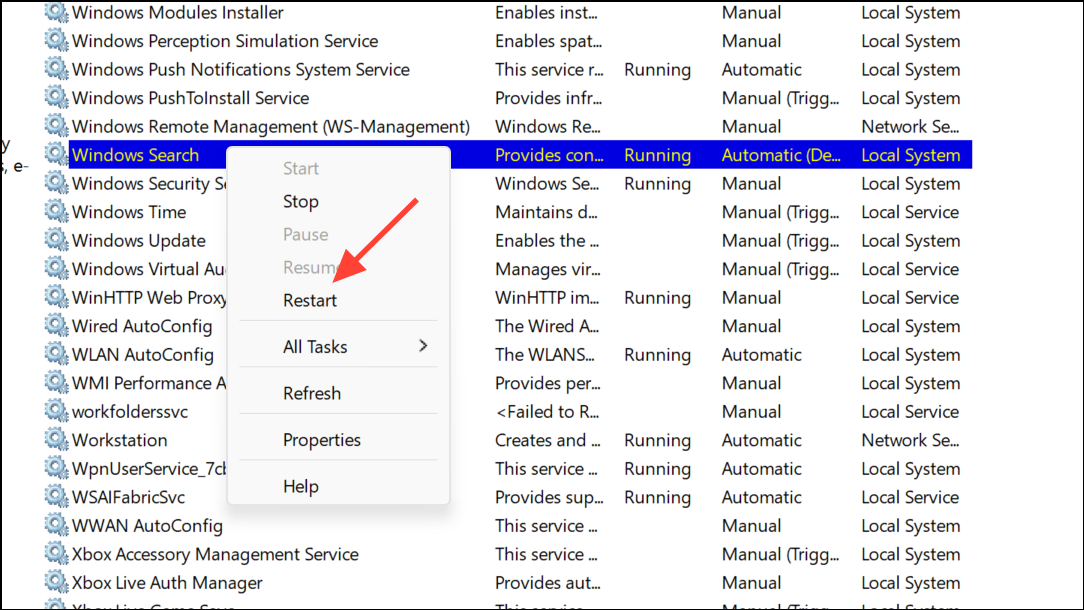Expand All Tasks submenu arrow
This screenshot has width=1084, height=610.
point(423,346)
